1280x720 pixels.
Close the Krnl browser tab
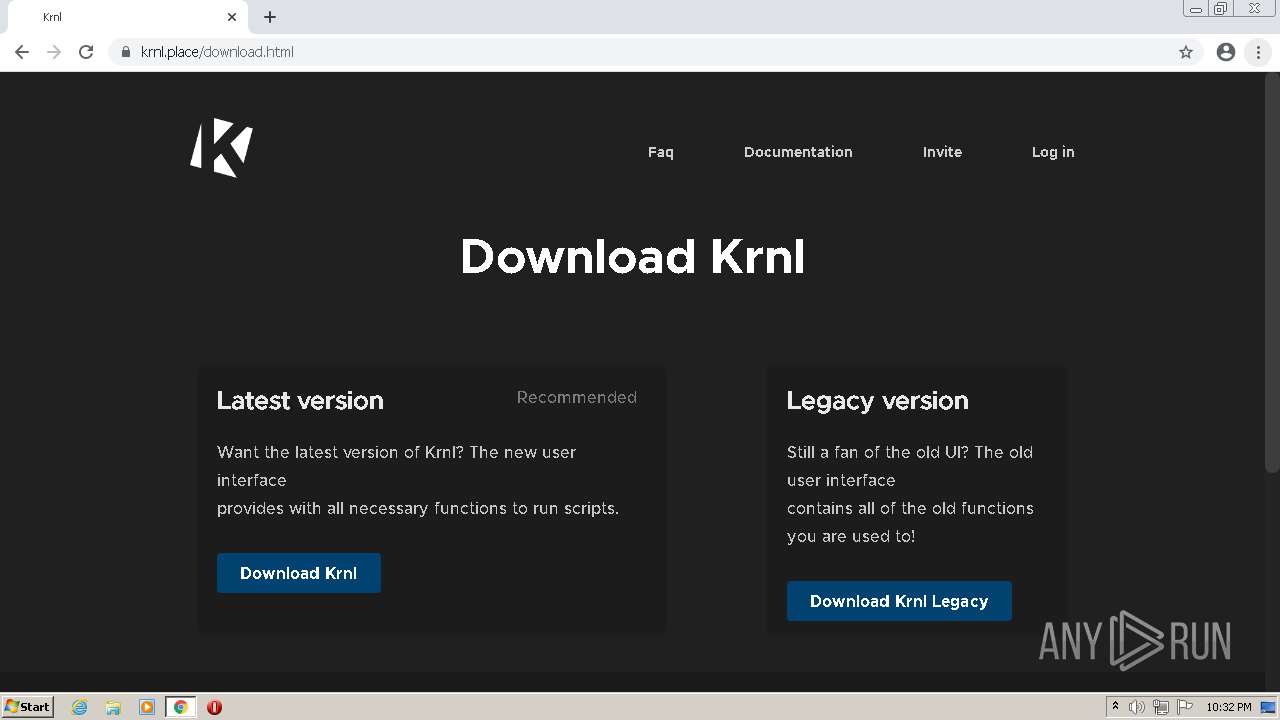232,17
